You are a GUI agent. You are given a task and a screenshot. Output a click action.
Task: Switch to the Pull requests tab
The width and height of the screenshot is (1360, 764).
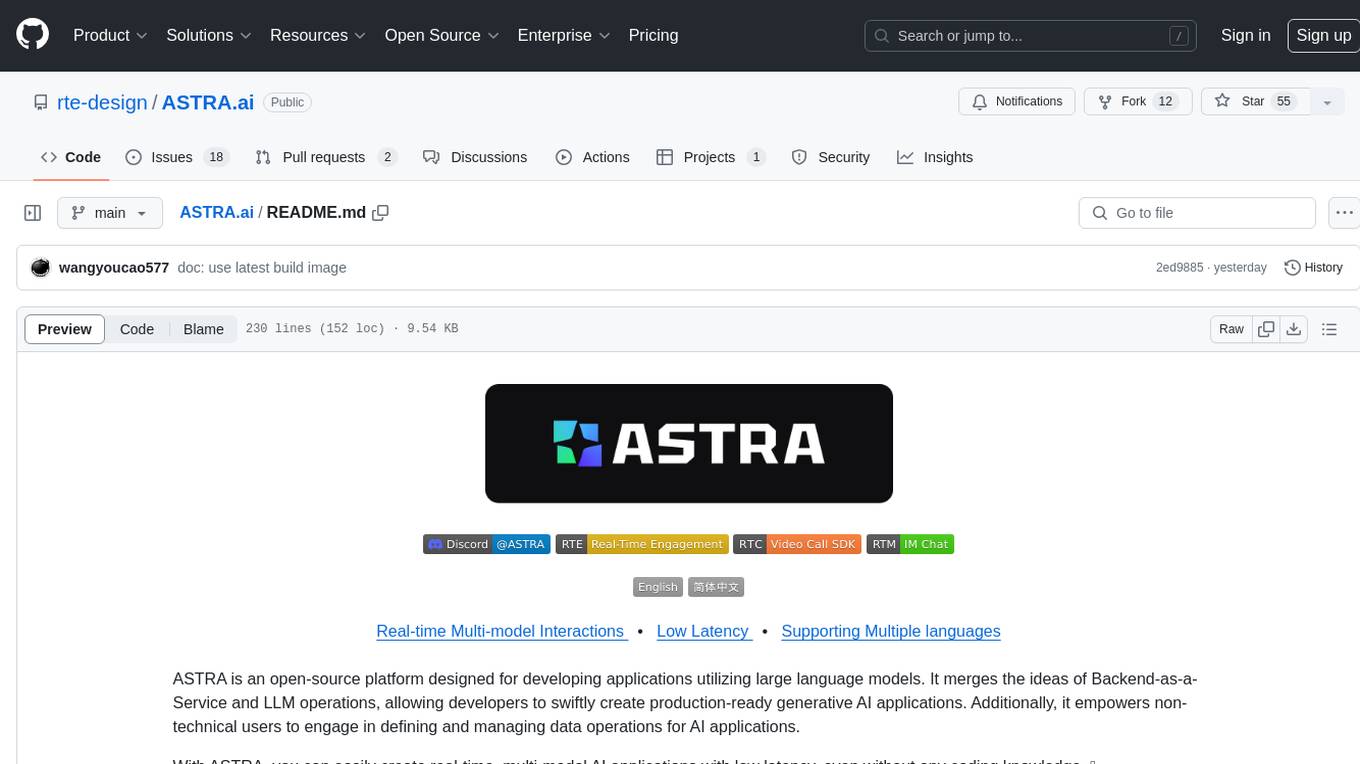point(326,157)
